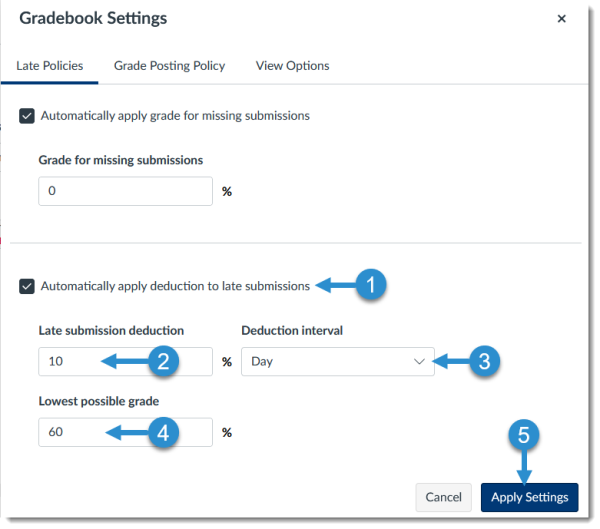This screenshot has width=600, height=529.
Task: Close the Gradebook Settings dialog
Action: click(x=561, y=19)
